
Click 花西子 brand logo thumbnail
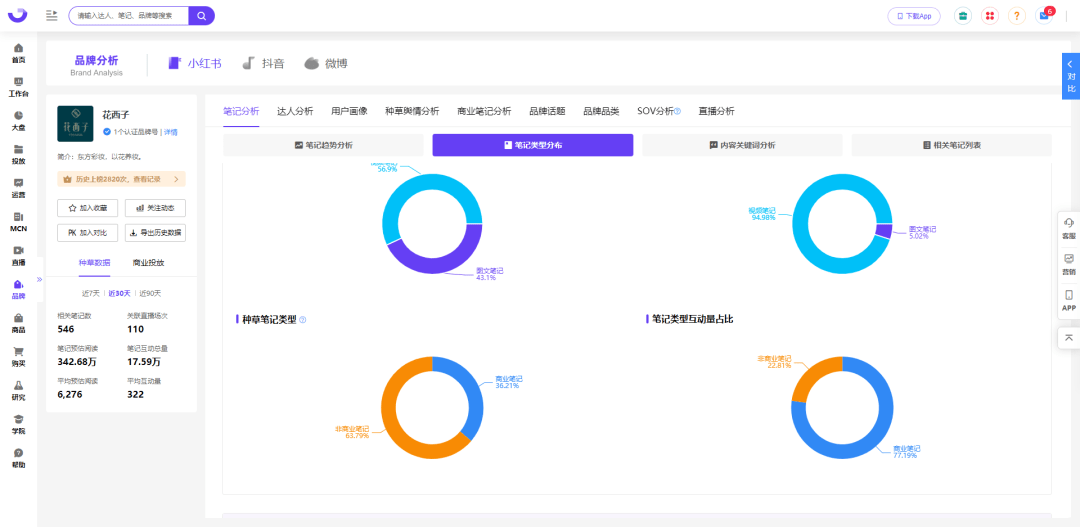click(x=75, y=123)
